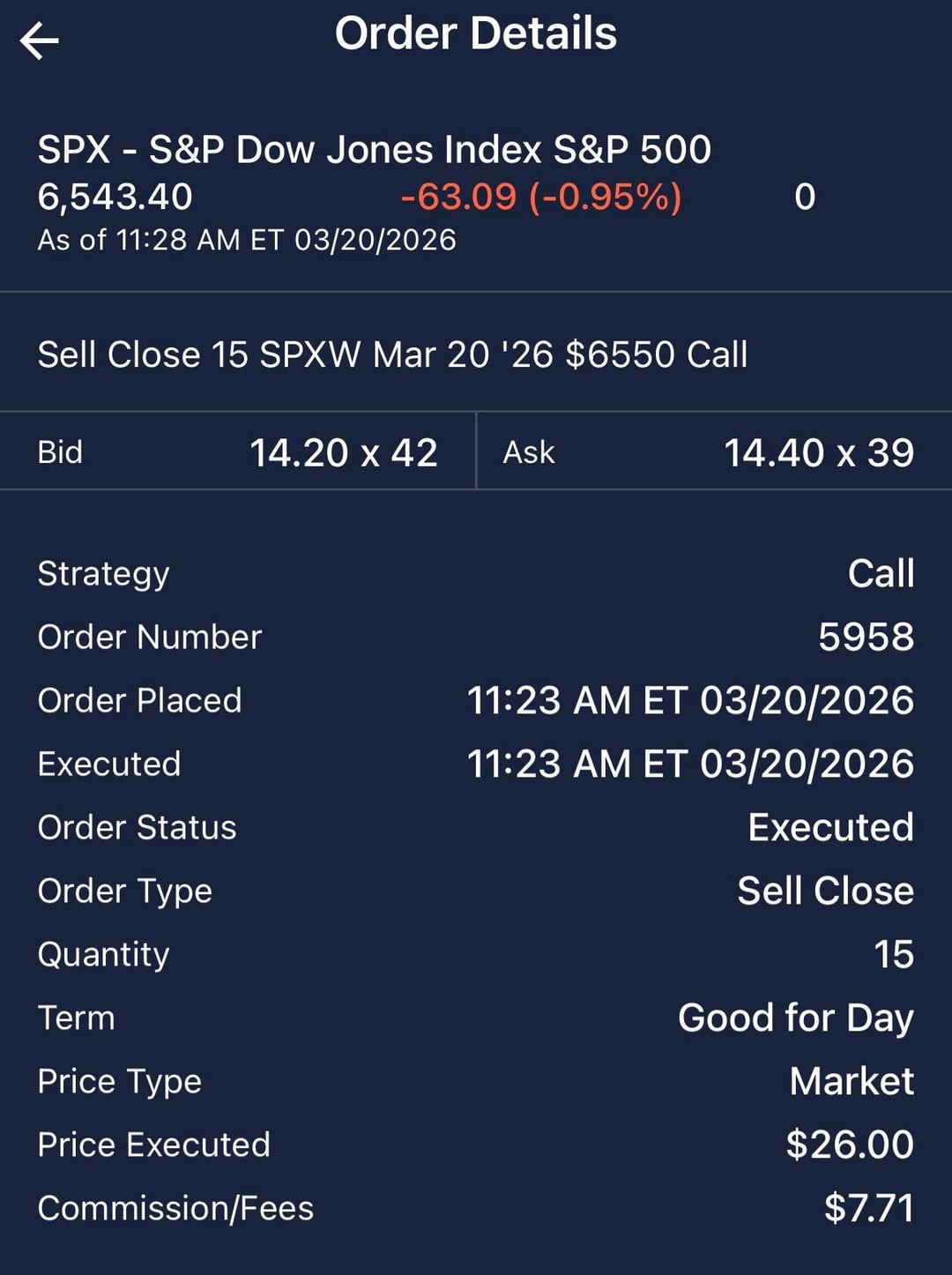Tap order number 5958
The image size is (952, 1275).
[x=866, y=637]
